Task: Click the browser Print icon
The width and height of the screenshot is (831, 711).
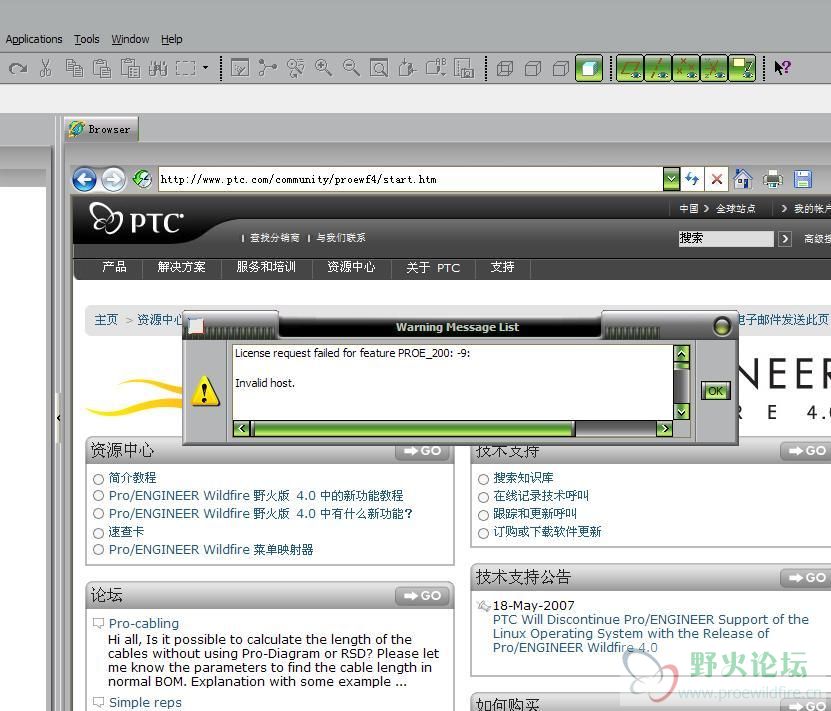Action: (x=773, y=179)
